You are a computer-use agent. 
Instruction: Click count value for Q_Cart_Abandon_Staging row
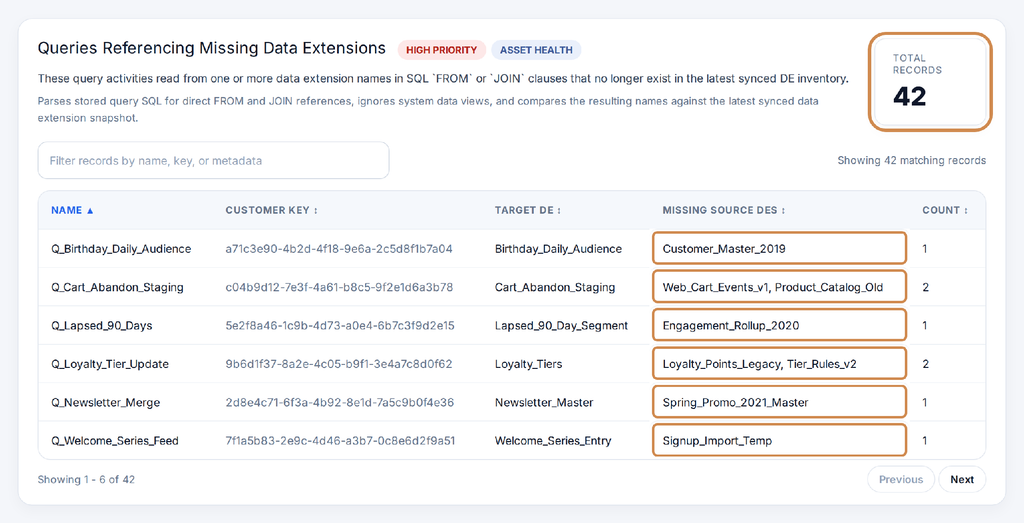click(x=925, y=287)
